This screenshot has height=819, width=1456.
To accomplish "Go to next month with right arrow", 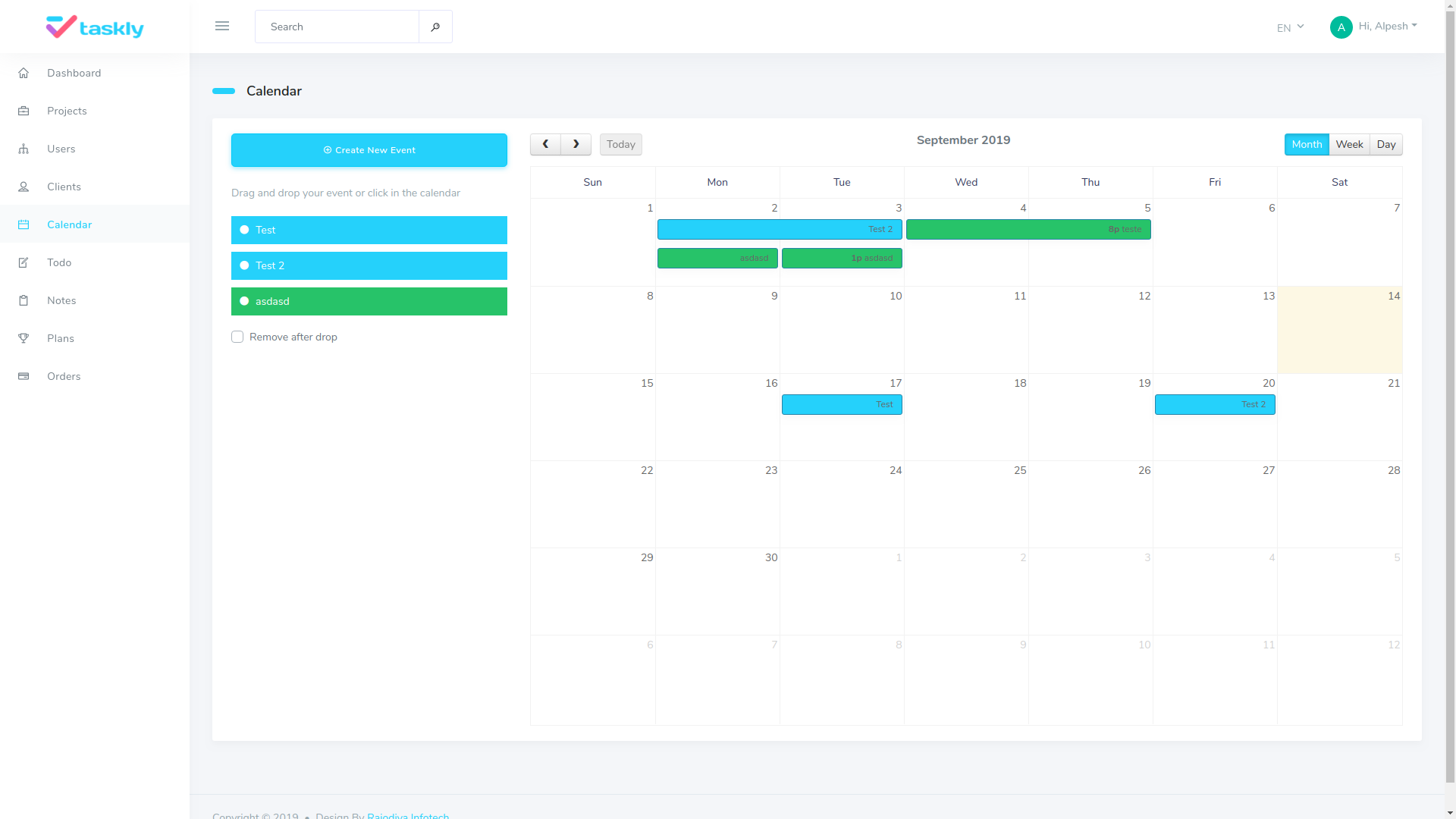I will (x=576, y=144).
